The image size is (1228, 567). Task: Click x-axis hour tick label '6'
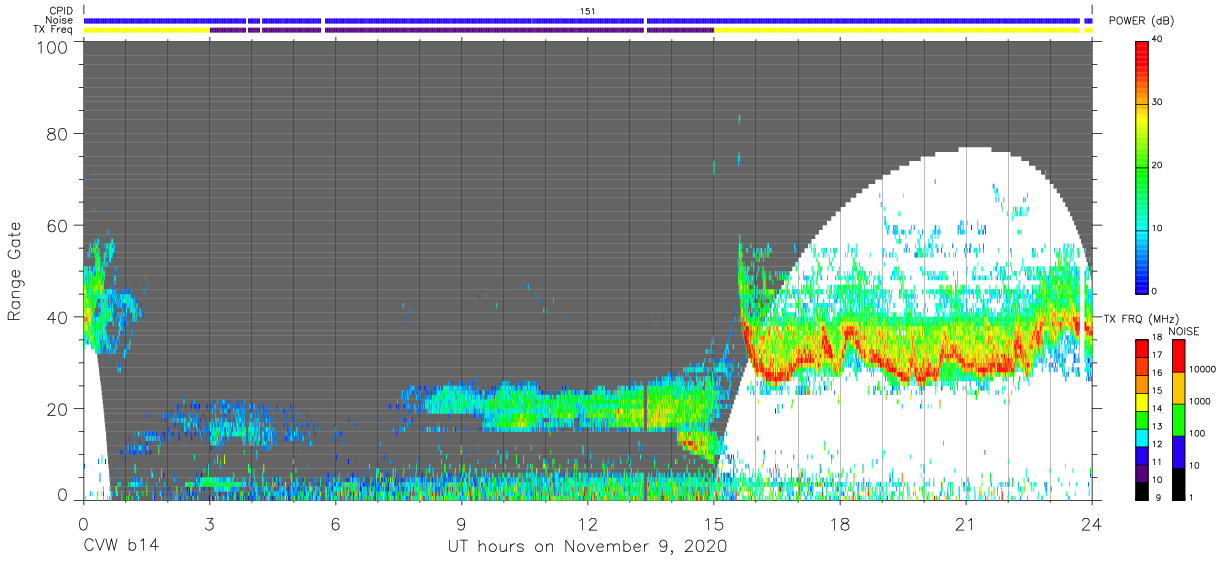[335, 524]
